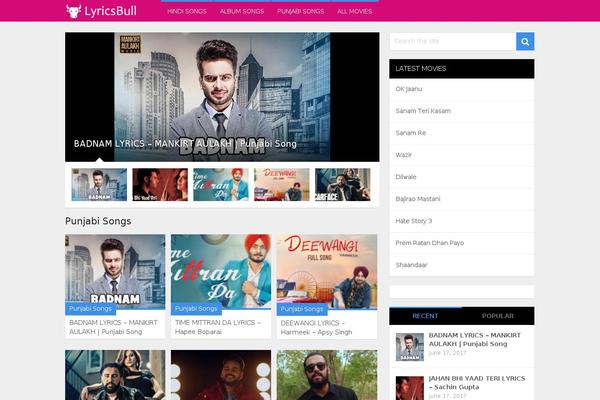Open the movie 'Prem Ratan Dhan Payo'
The width and height of the screenshot is (600, 400).
tap(430, 243)
